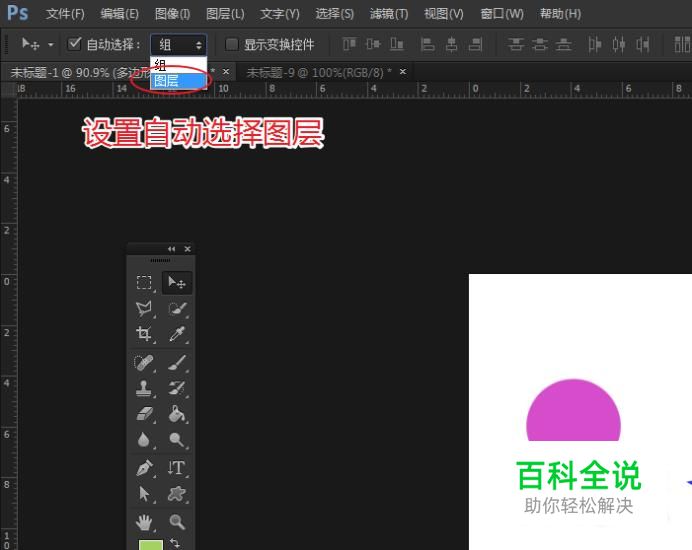Image resolution: width=692 pixels, height=550 pixels.
Task: Select the History Brush tool
Action: [177, 388]
